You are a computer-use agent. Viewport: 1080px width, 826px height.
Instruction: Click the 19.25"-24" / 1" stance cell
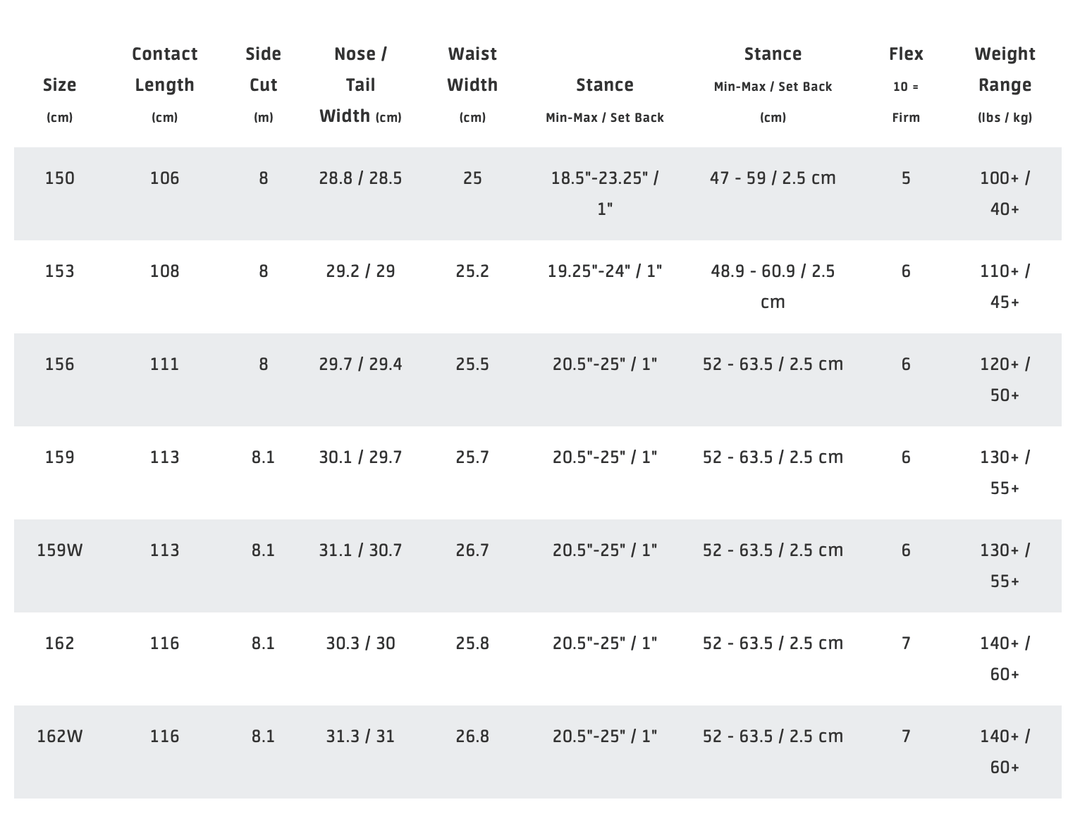[x=605, y=271]
